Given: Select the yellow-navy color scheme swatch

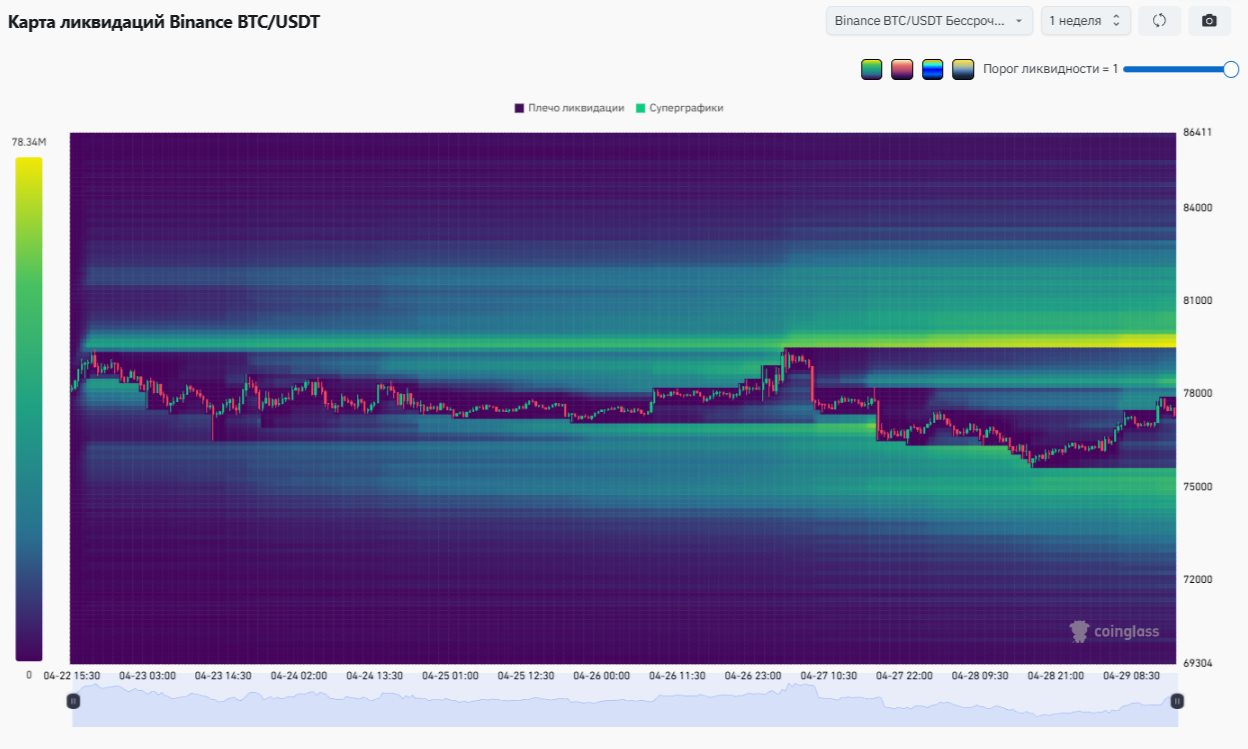Looking at the screenshot, I should [x=963, y=69].
